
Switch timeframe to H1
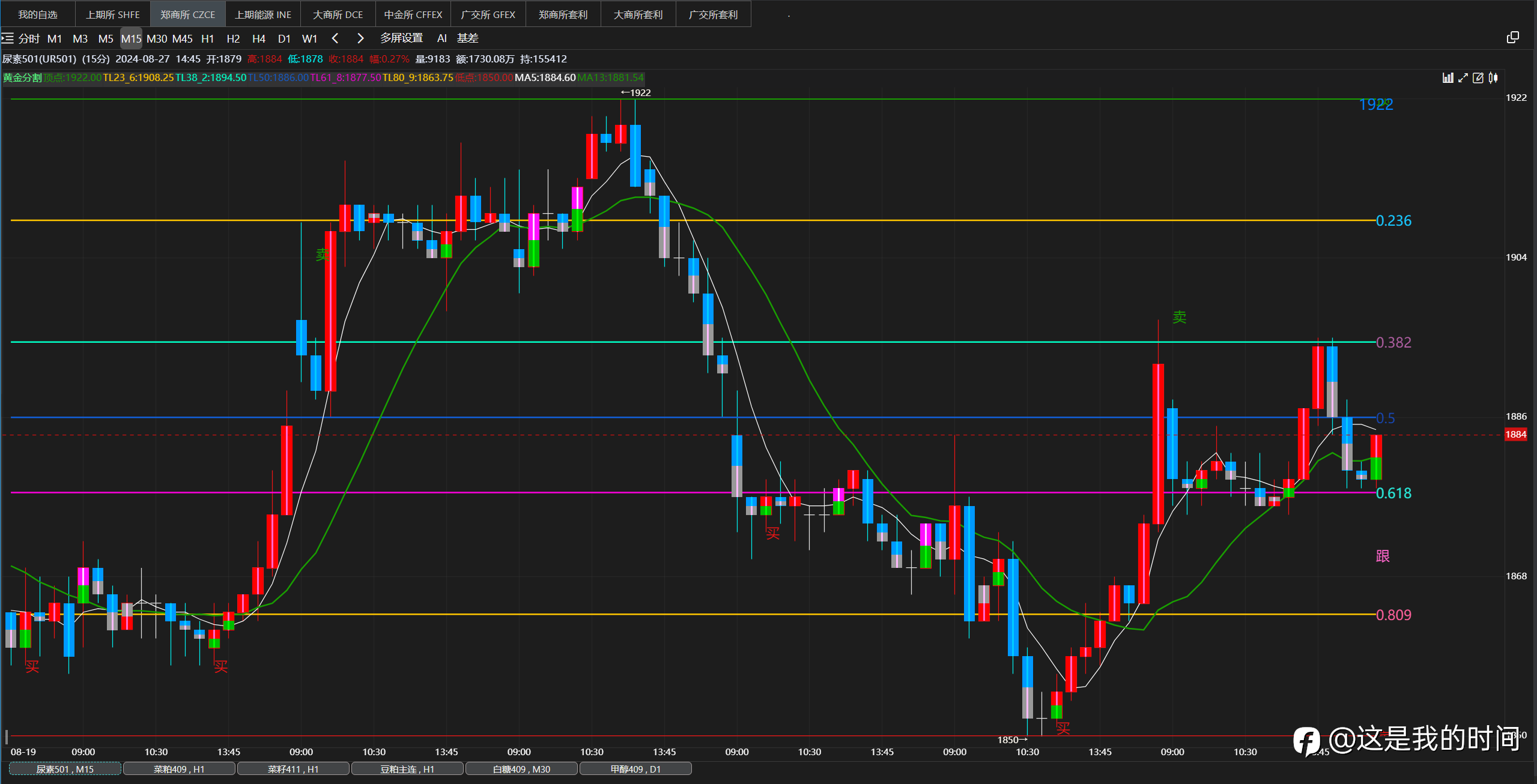pyautogui.click(x=208, y=38)
